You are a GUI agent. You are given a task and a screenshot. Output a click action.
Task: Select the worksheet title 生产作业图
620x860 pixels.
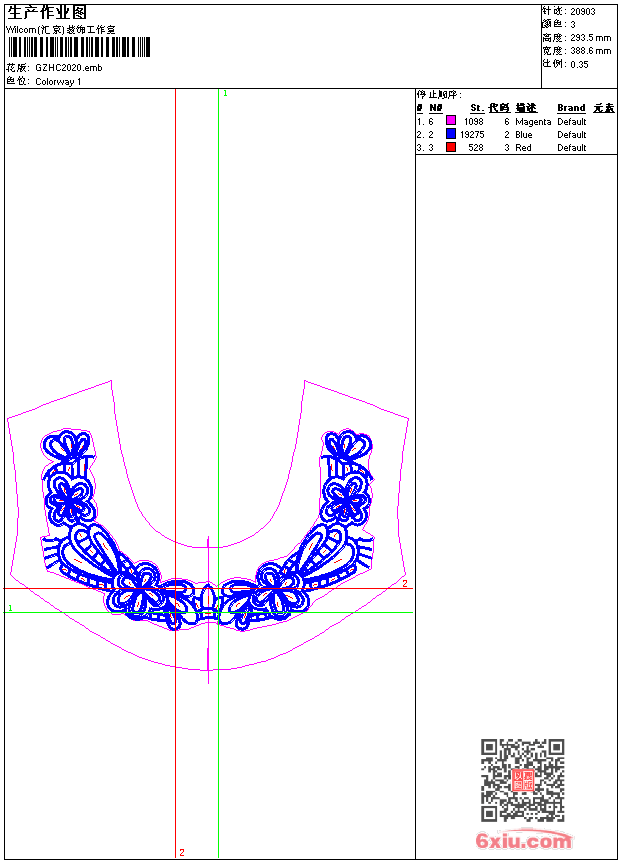[47, 13]
